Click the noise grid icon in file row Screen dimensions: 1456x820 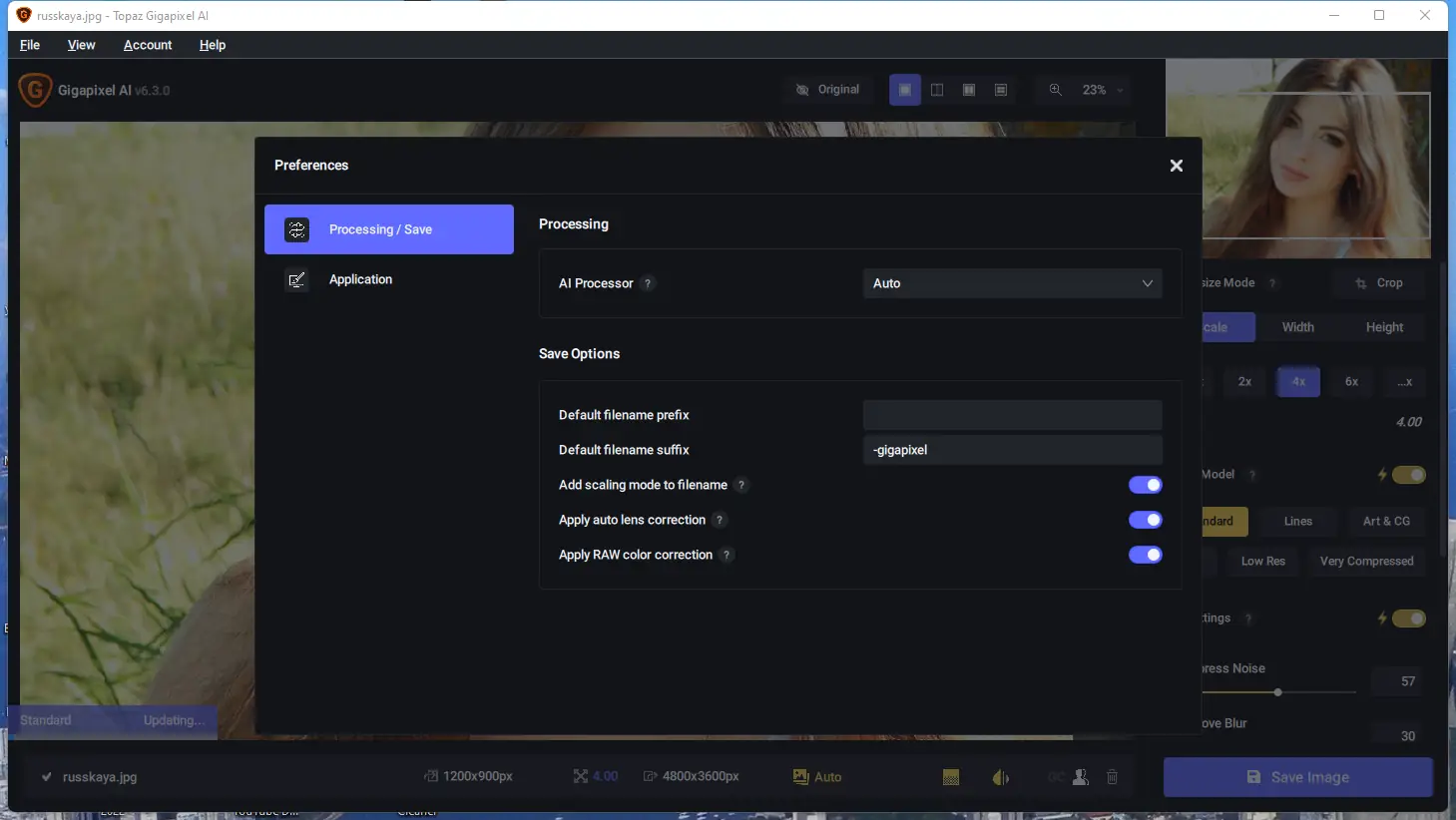pos(951,777)
